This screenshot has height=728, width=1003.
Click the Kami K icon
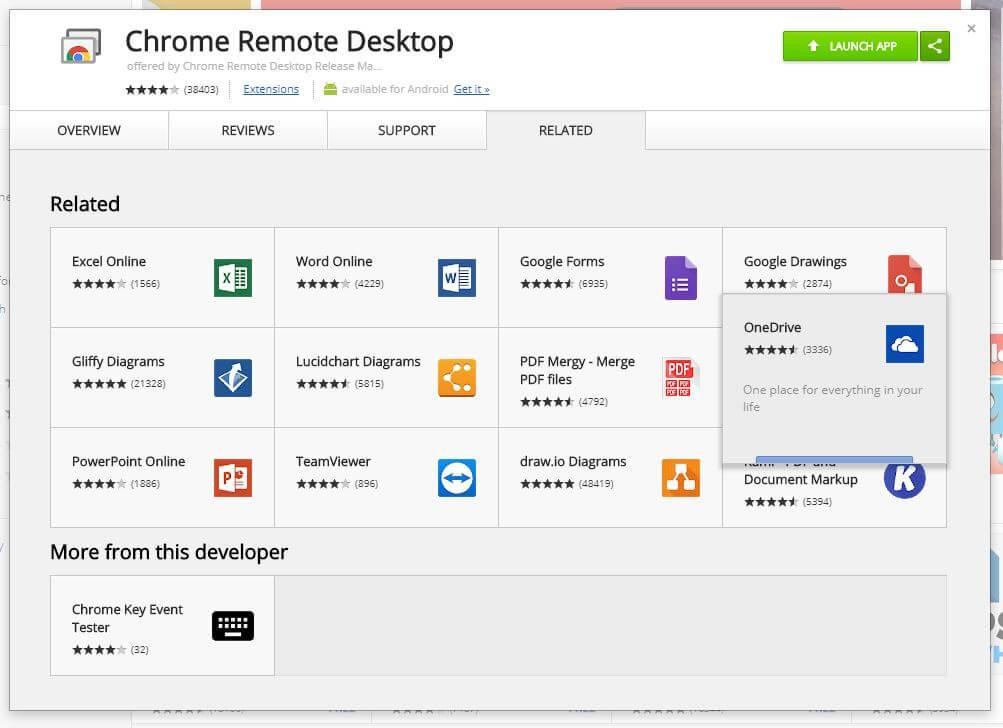point(904,480)
